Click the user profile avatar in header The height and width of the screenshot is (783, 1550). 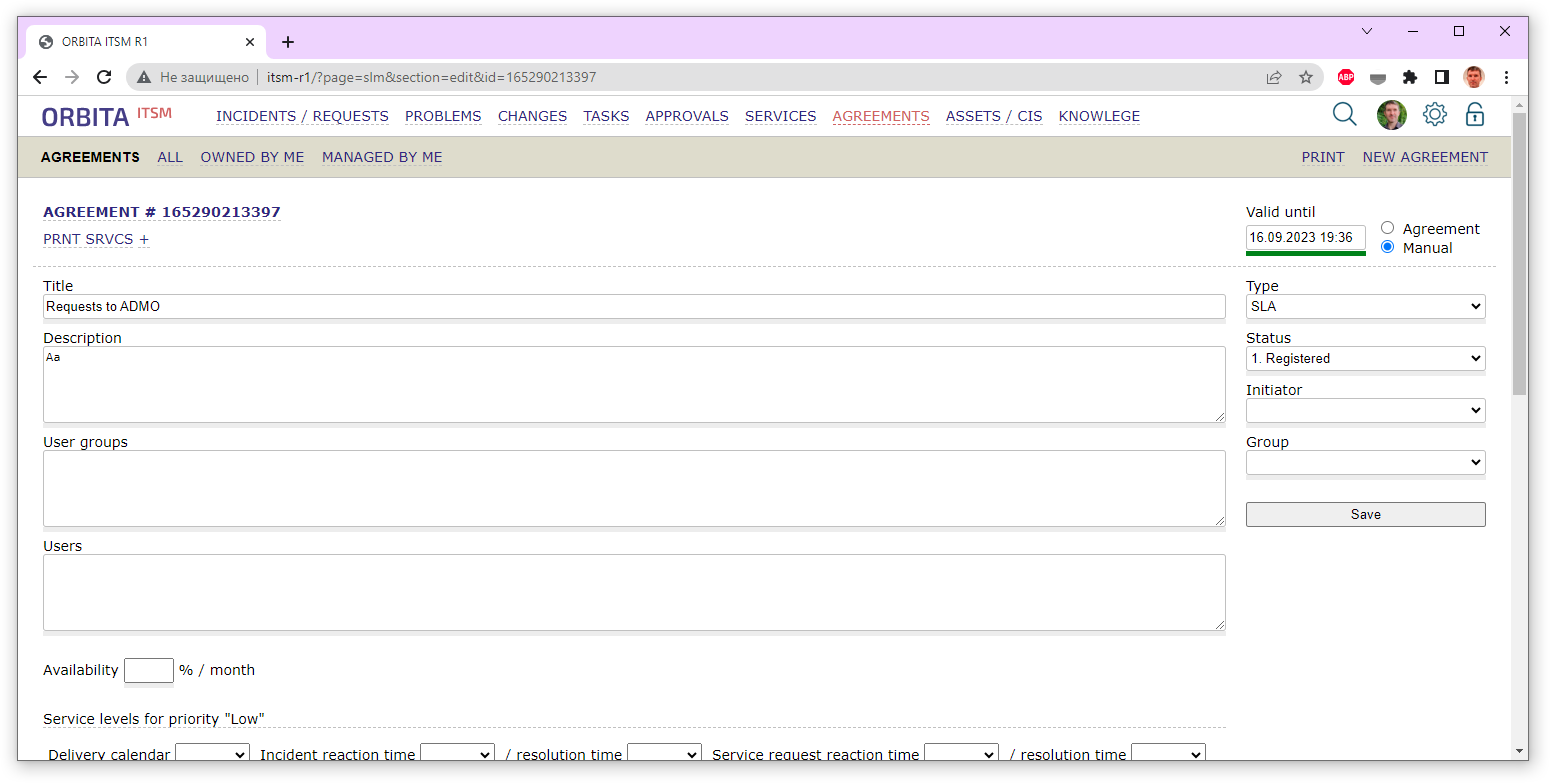pyautogui.click(x=1391, y=115)
